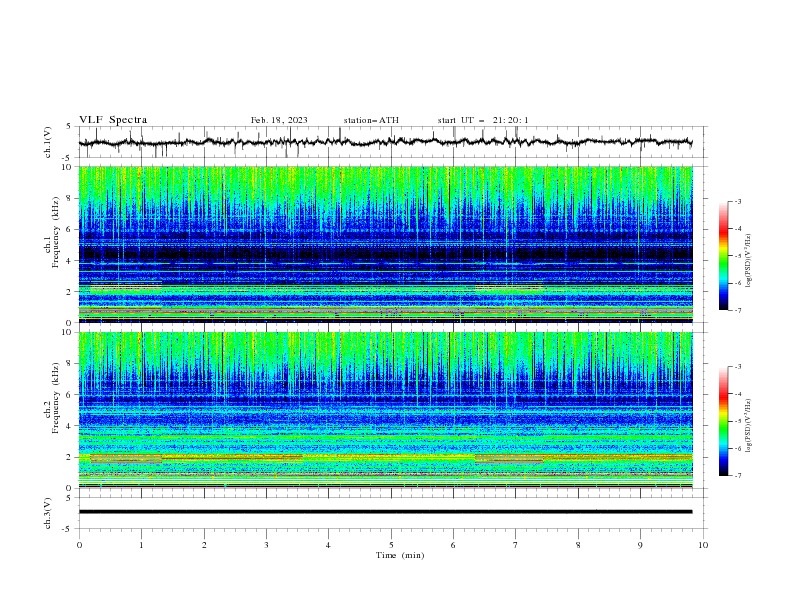The width and height of the screenshot is (792, 612).
Task: Click the ch.1 voltage waveform trace
Action: coord(385,142)
